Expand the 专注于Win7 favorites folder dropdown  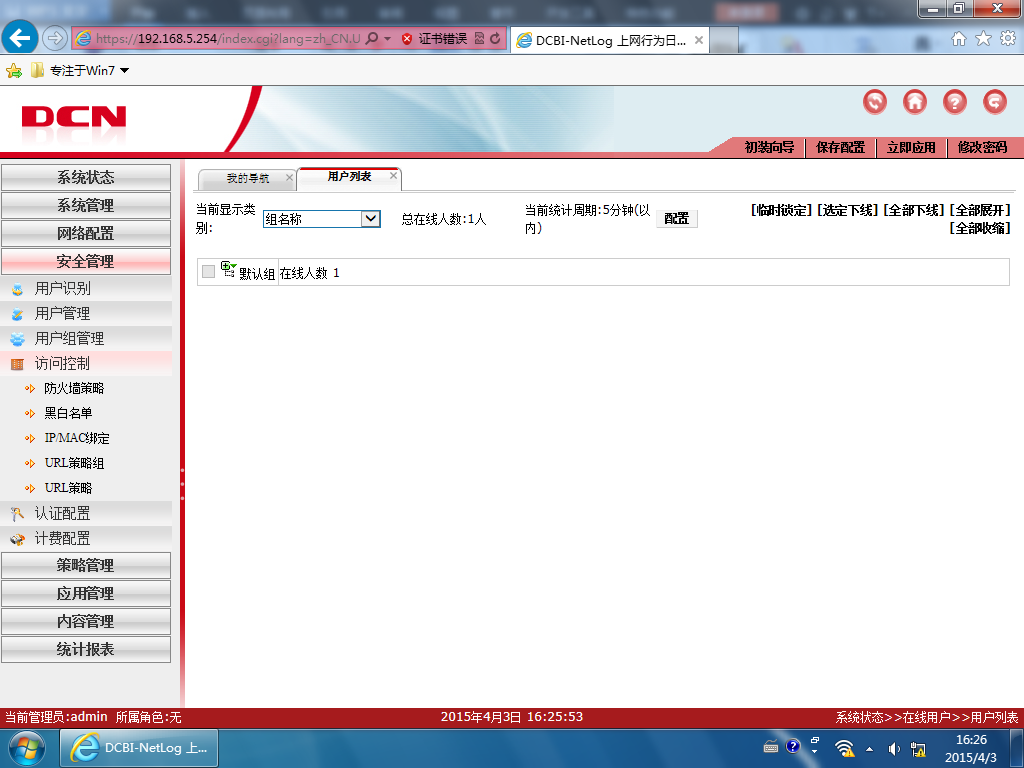(x=125, y=71)
